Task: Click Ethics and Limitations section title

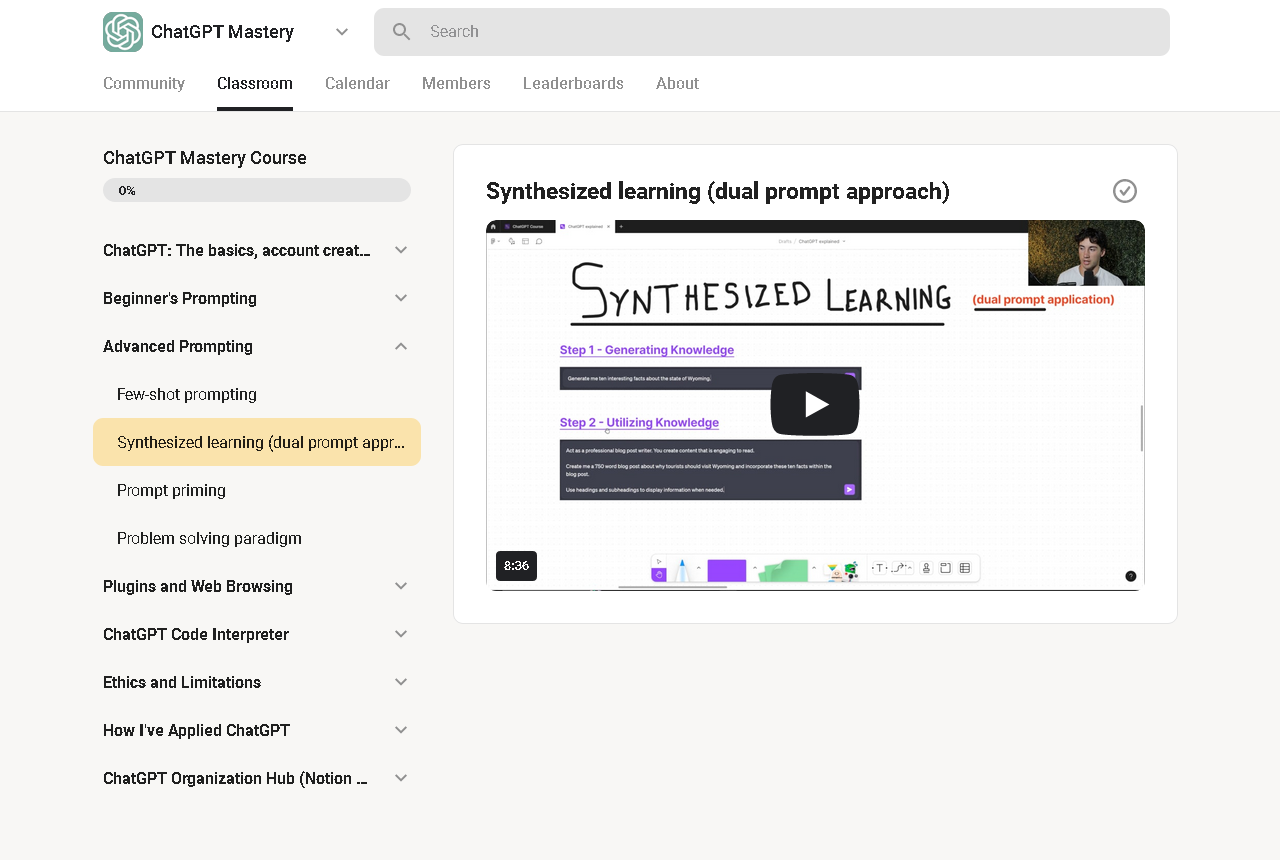Action: (x=182, y=682)
